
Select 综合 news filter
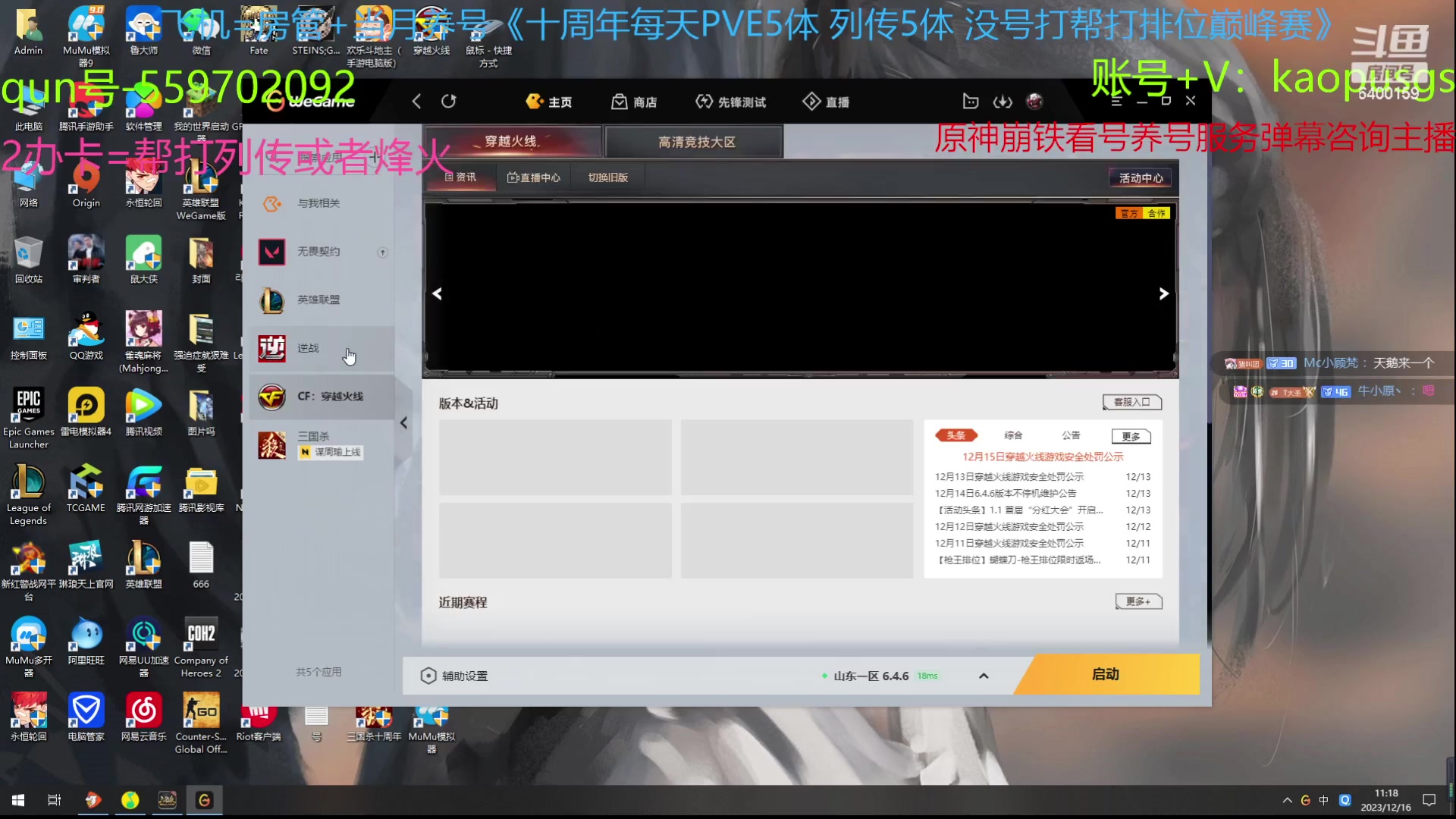click(x=1013, y=435)
